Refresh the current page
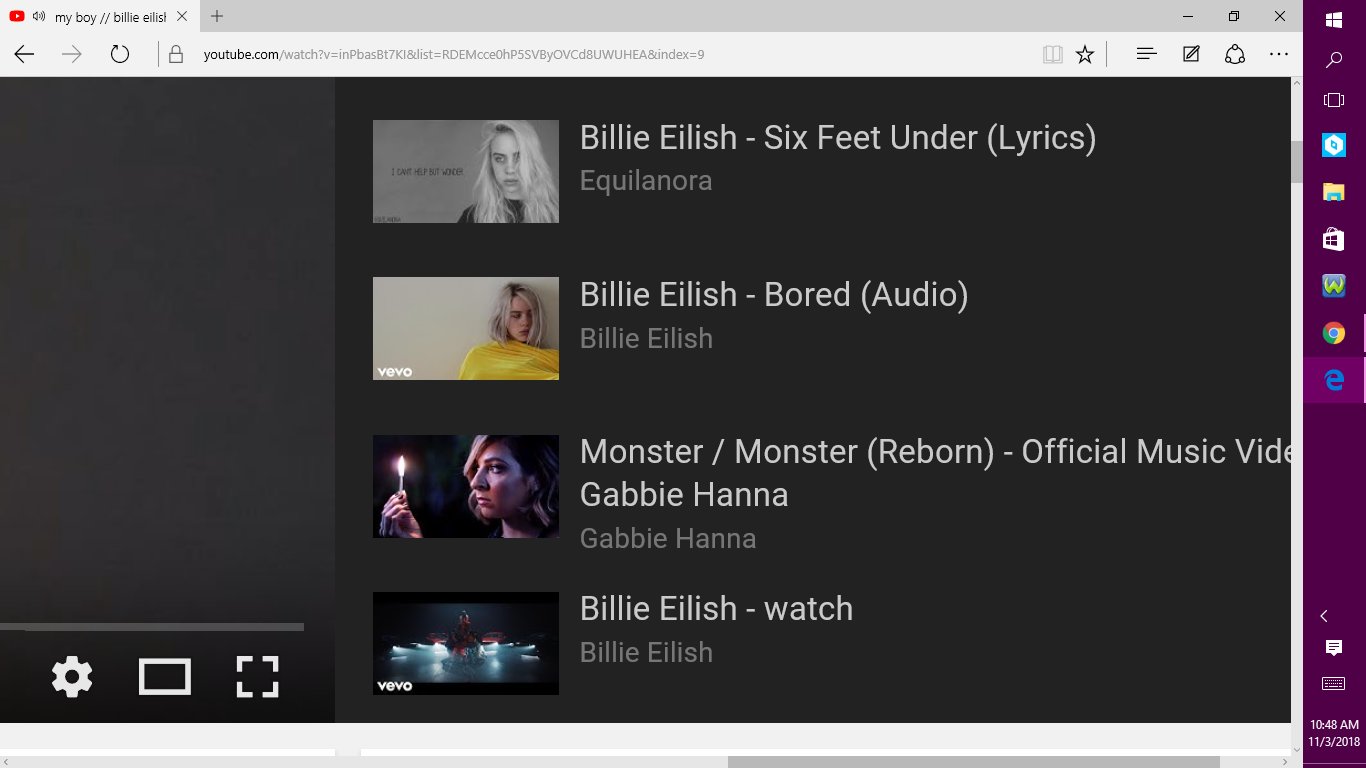Image resolution: width=1366 pixels, height=768 pixels. (120, 54)
